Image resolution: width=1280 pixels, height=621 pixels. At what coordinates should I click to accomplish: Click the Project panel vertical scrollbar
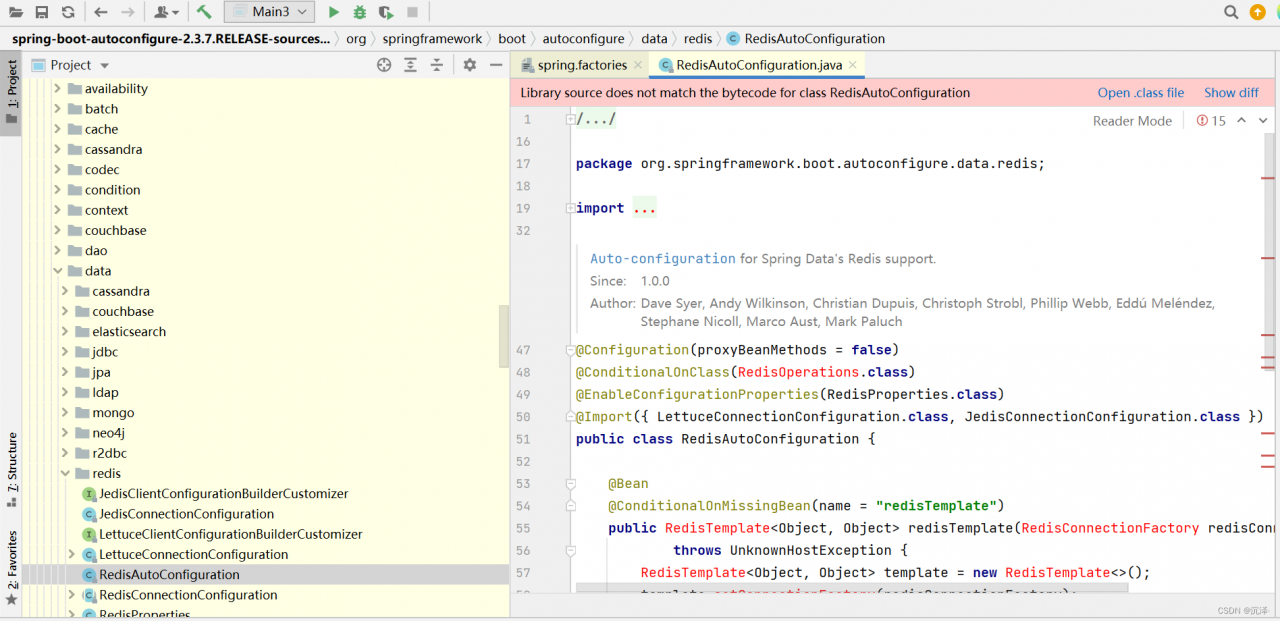tap(504, 336)
